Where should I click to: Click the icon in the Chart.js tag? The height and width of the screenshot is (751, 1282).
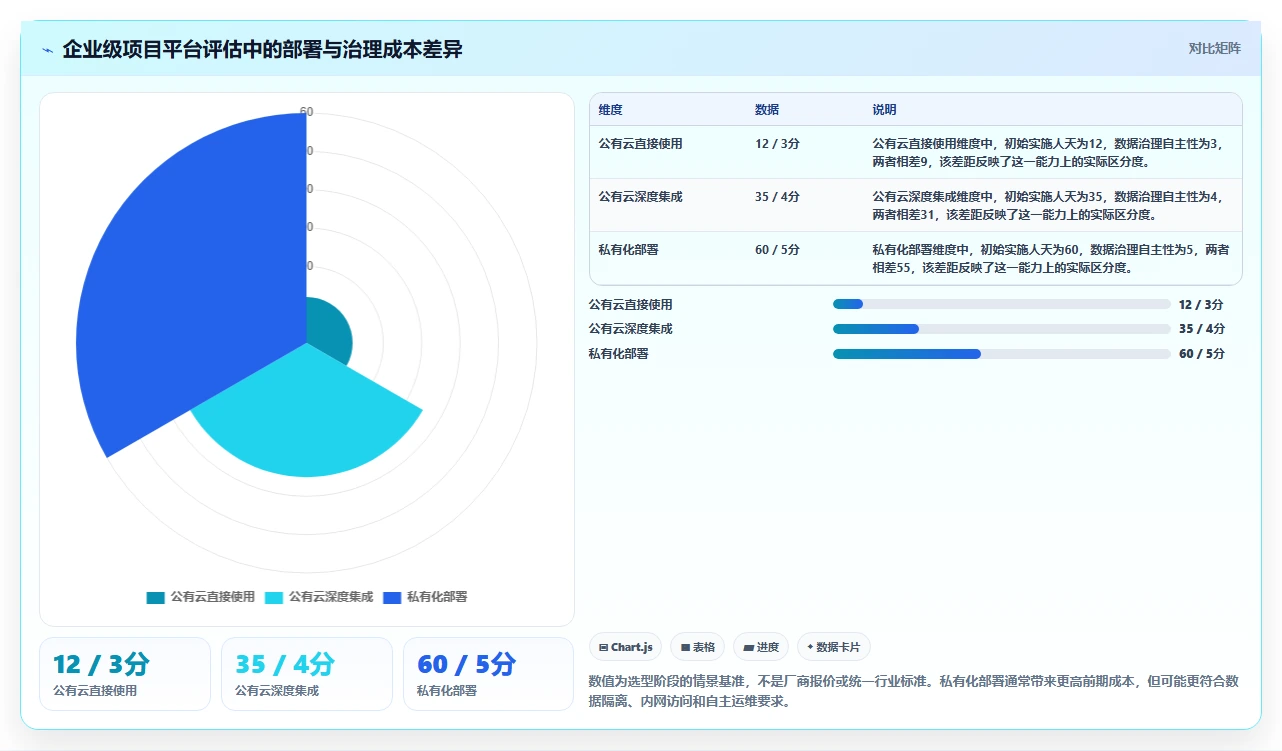[603, 647]
